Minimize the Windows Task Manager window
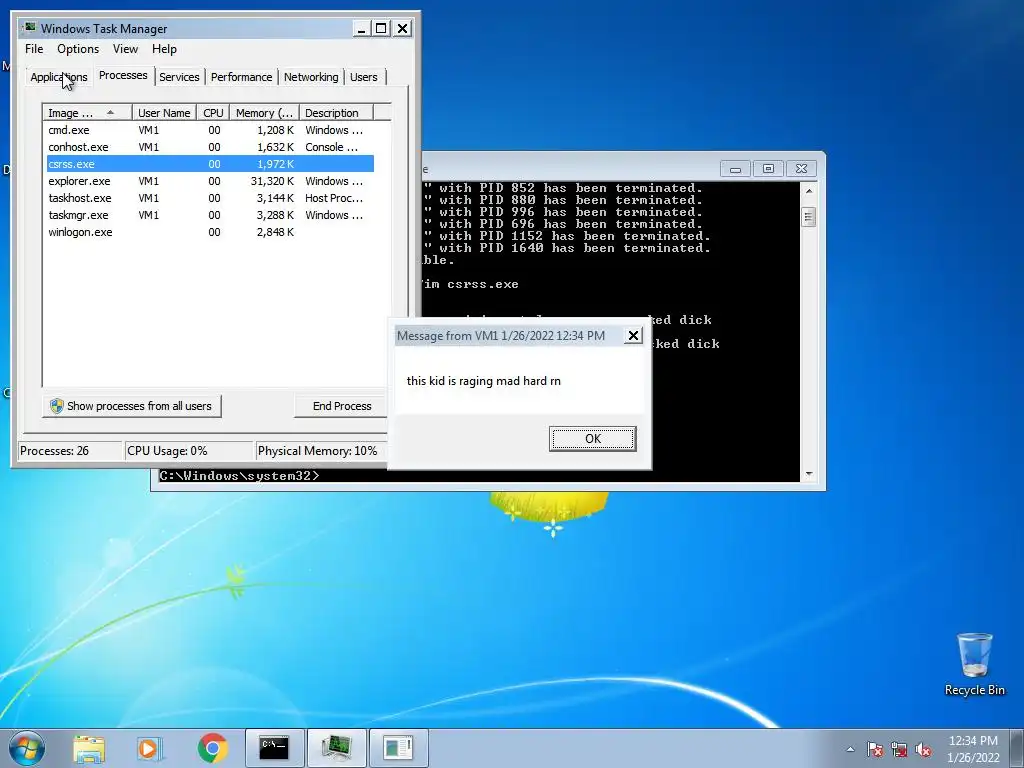The image size is (1024, 768). (x=361, y=28)
